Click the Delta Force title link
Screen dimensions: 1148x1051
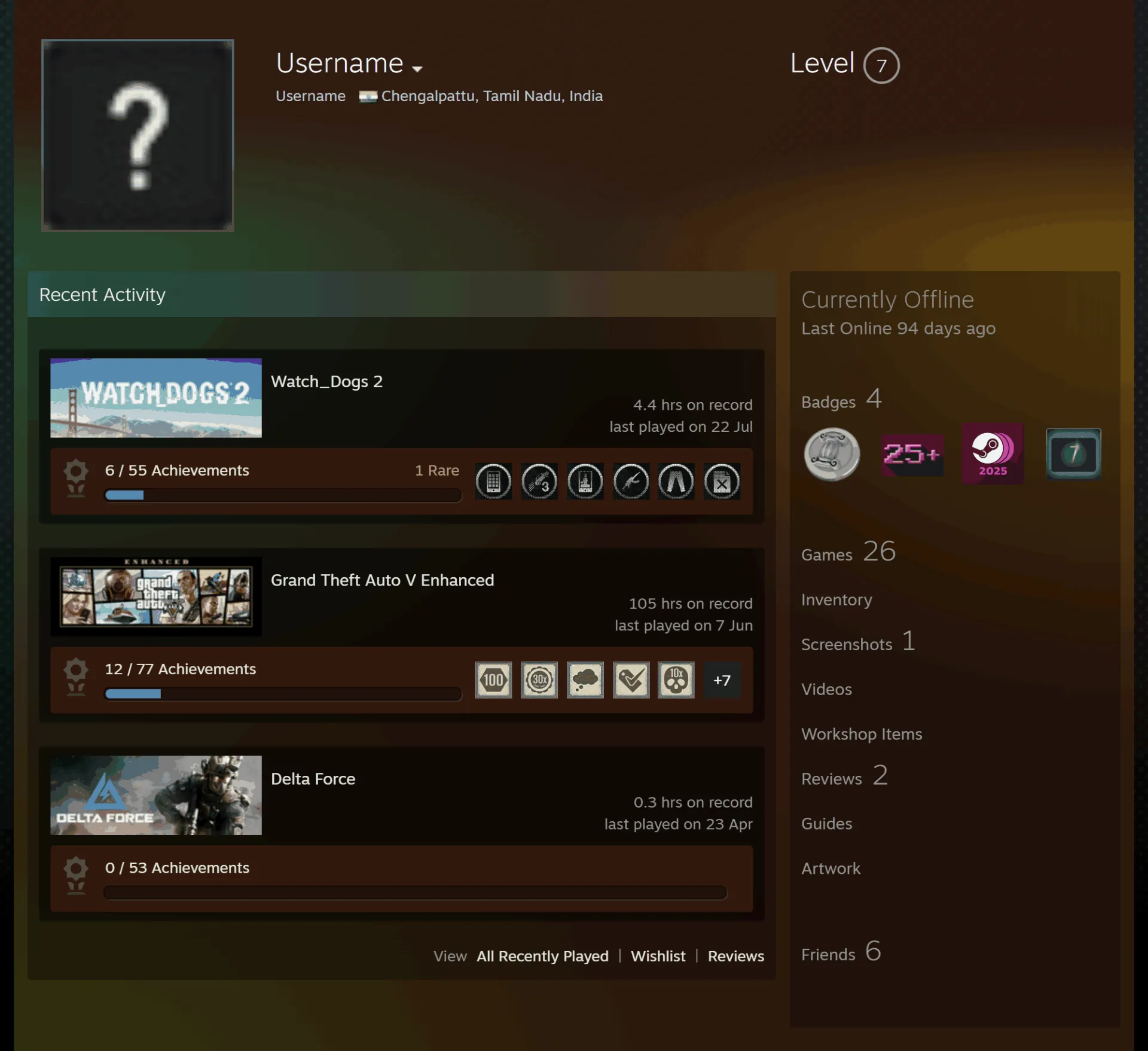(313, 779)
